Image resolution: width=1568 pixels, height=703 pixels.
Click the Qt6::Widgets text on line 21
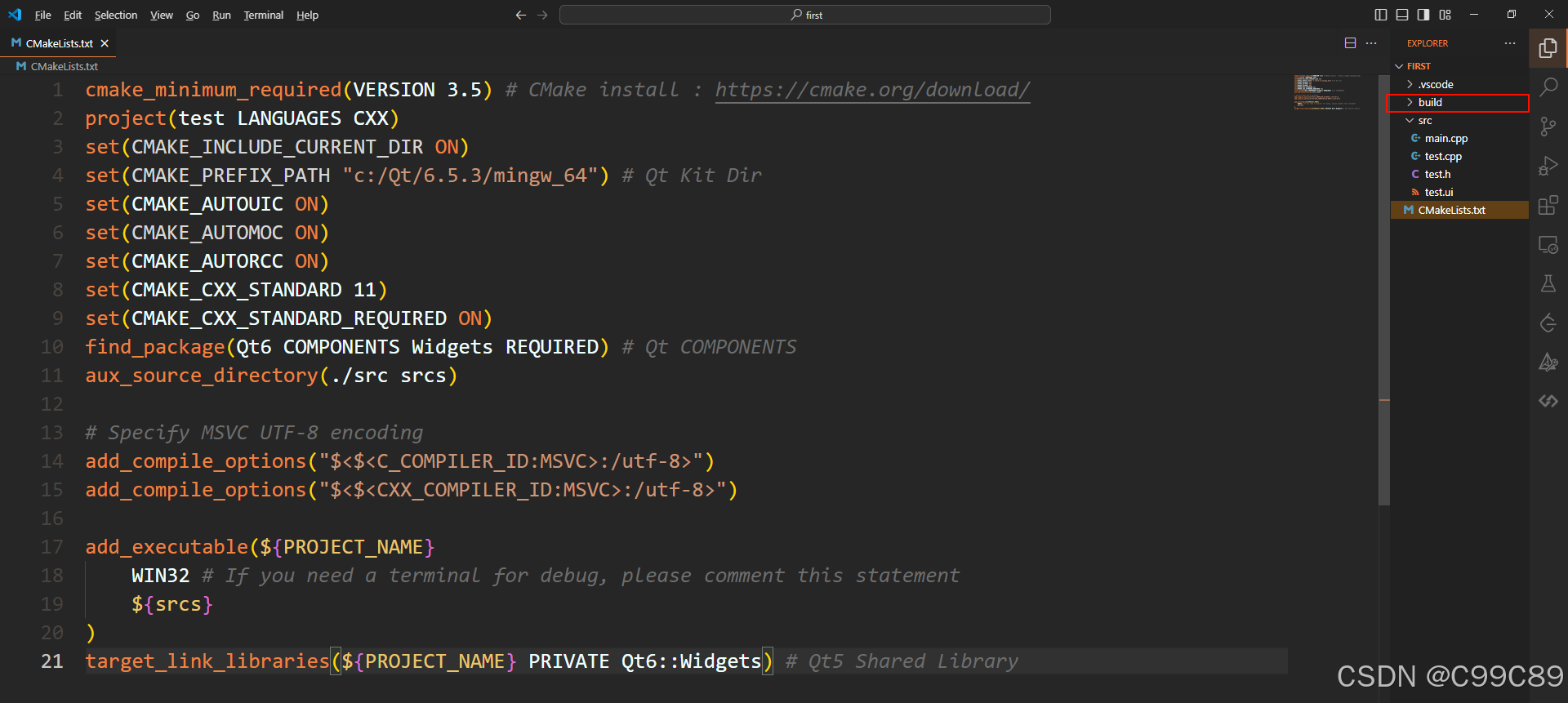[691, 661]
